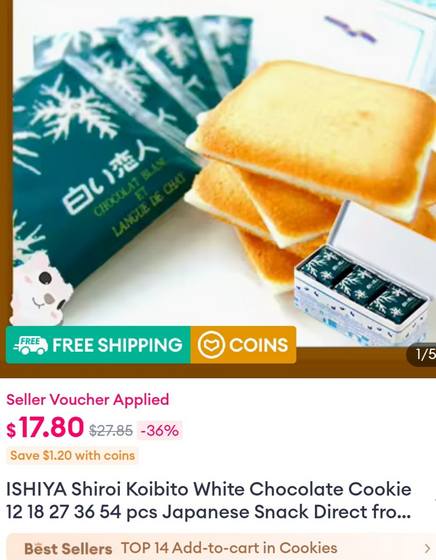This screenshot has height=560, width=436.
Task: Open the ISHIYA Shiroi Koibito product title
Action: pyautogui.click(x=209, y=501)
